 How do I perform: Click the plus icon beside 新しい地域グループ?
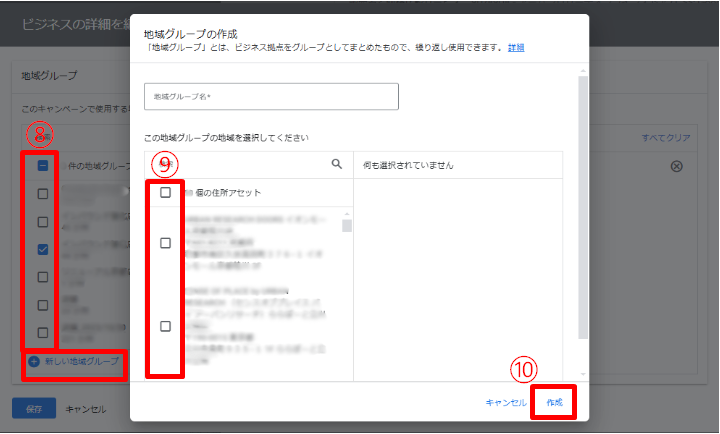coord(33,361)
